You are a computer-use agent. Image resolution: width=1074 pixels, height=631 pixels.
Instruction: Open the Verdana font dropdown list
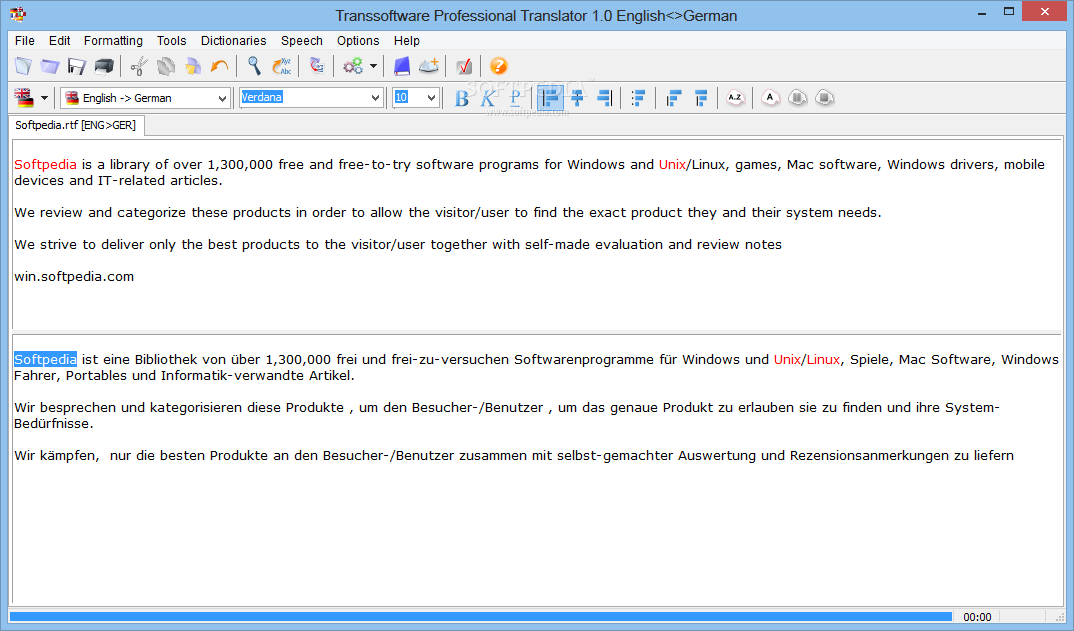tap(375, 98)
